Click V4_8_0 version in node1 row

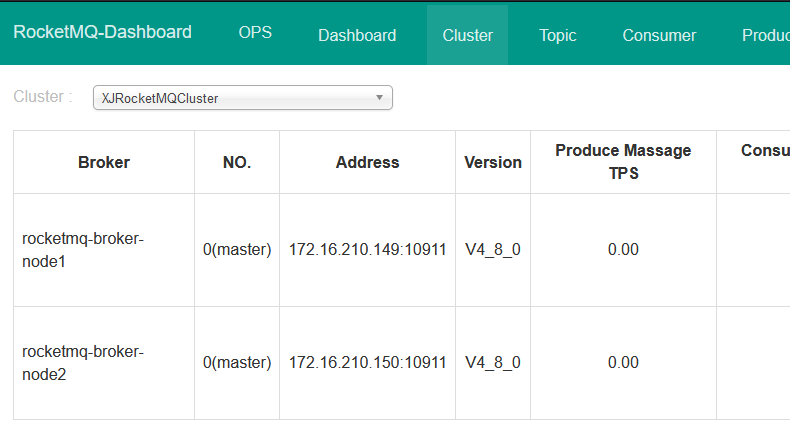(x=493, y=249)
